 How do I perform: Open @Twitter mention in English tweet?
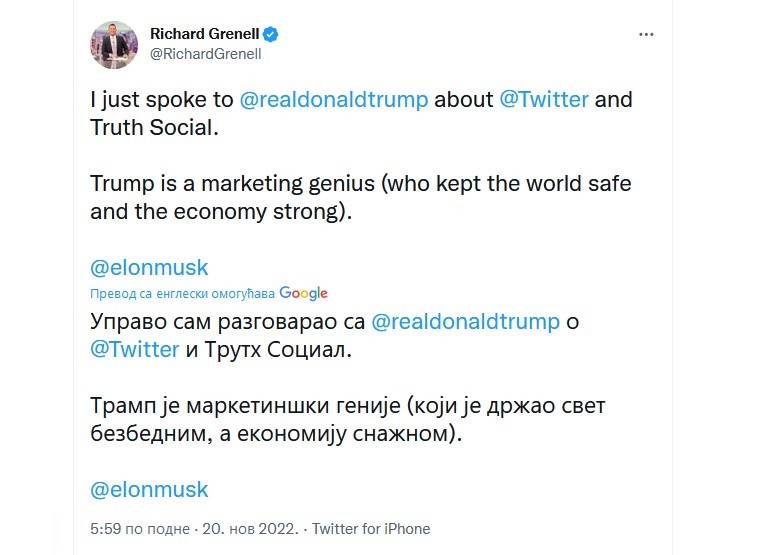tap(545, 101)
